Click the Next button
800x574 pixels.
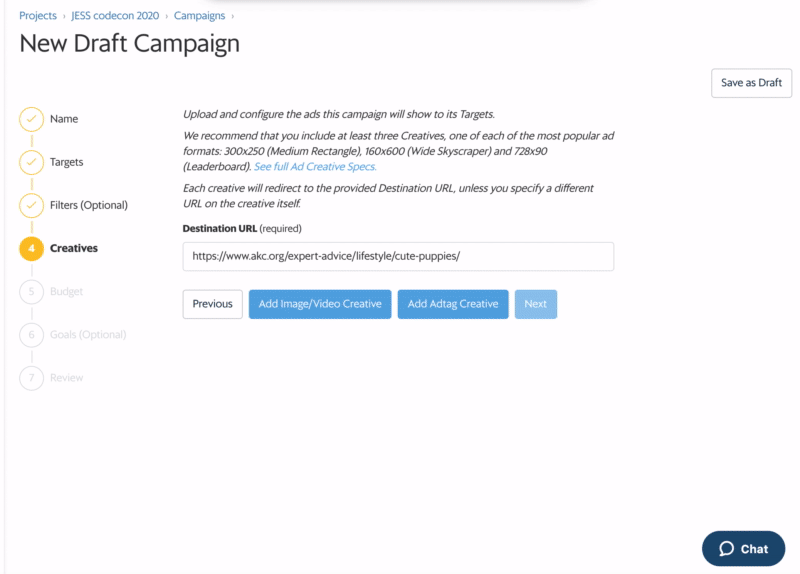(x=536, y=304)
